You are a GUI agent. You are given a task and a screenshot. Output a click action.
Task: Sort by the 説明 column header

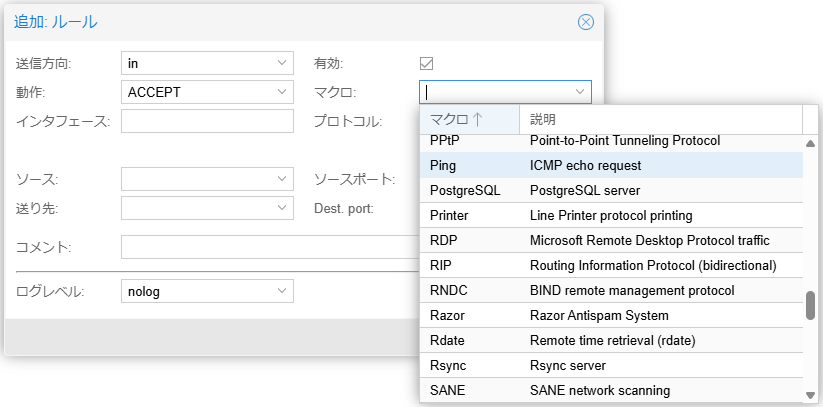661,120
